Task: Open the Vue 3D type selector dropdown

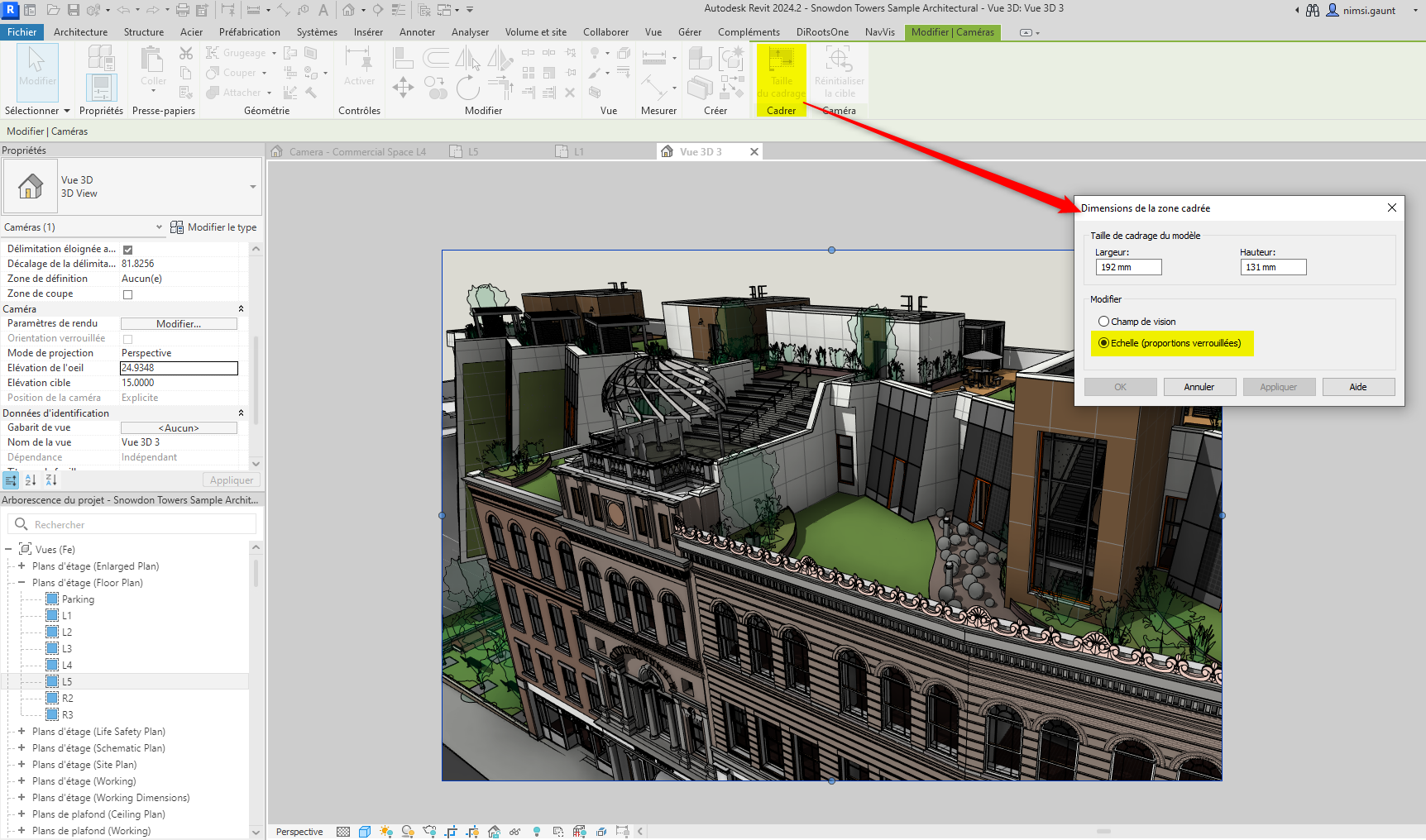Action: [252, 187]
